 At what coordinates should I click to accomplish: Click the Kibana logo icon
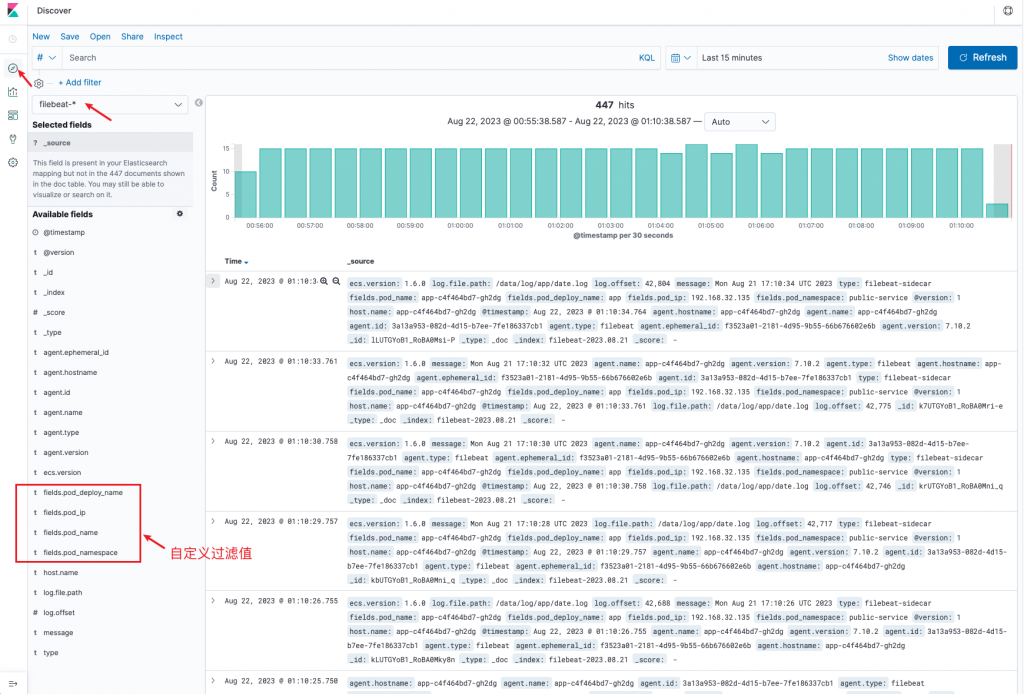13,10
